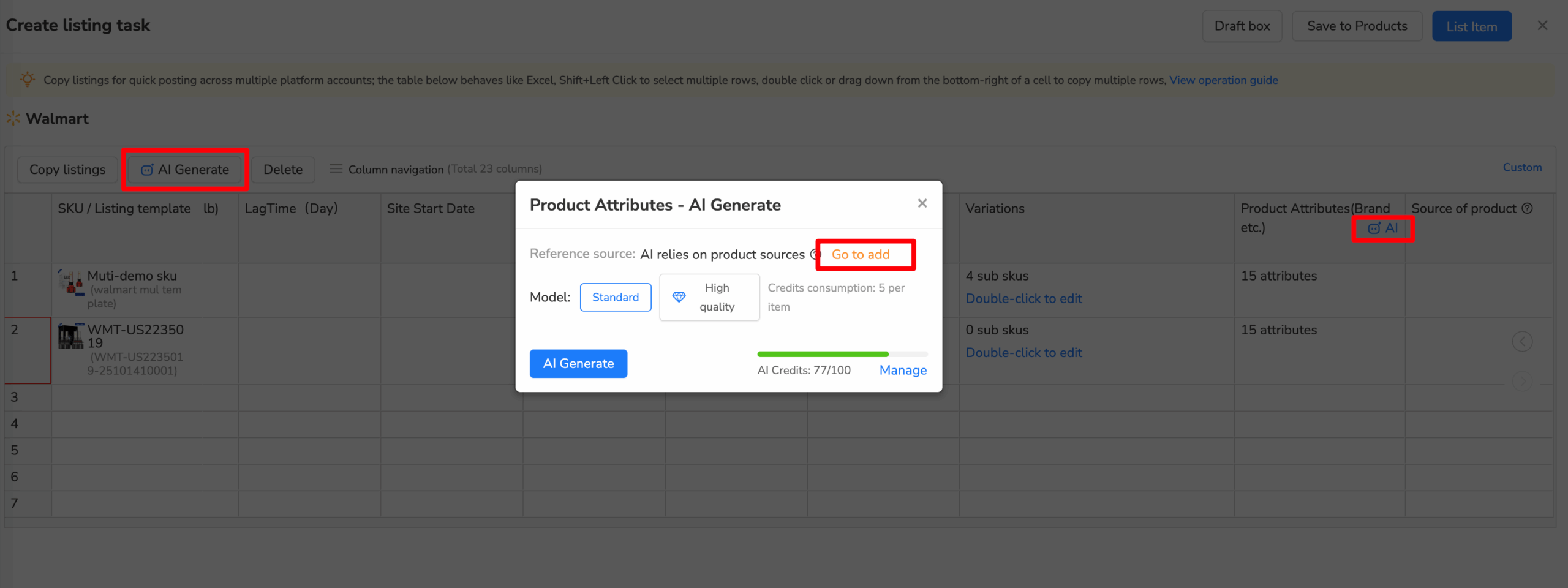Click the diamond icon on High quality

[x=679, y=297]
